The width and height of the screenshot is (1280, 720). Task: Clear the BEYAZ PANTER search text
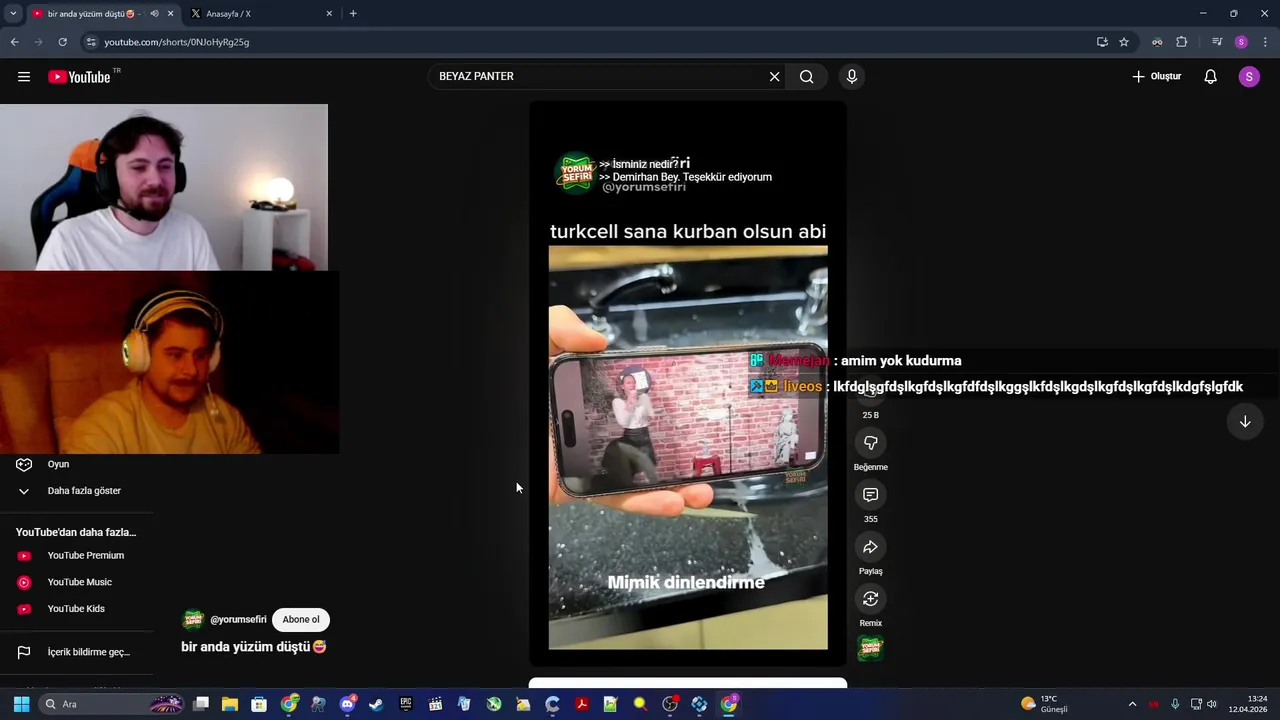pos(774,77)
